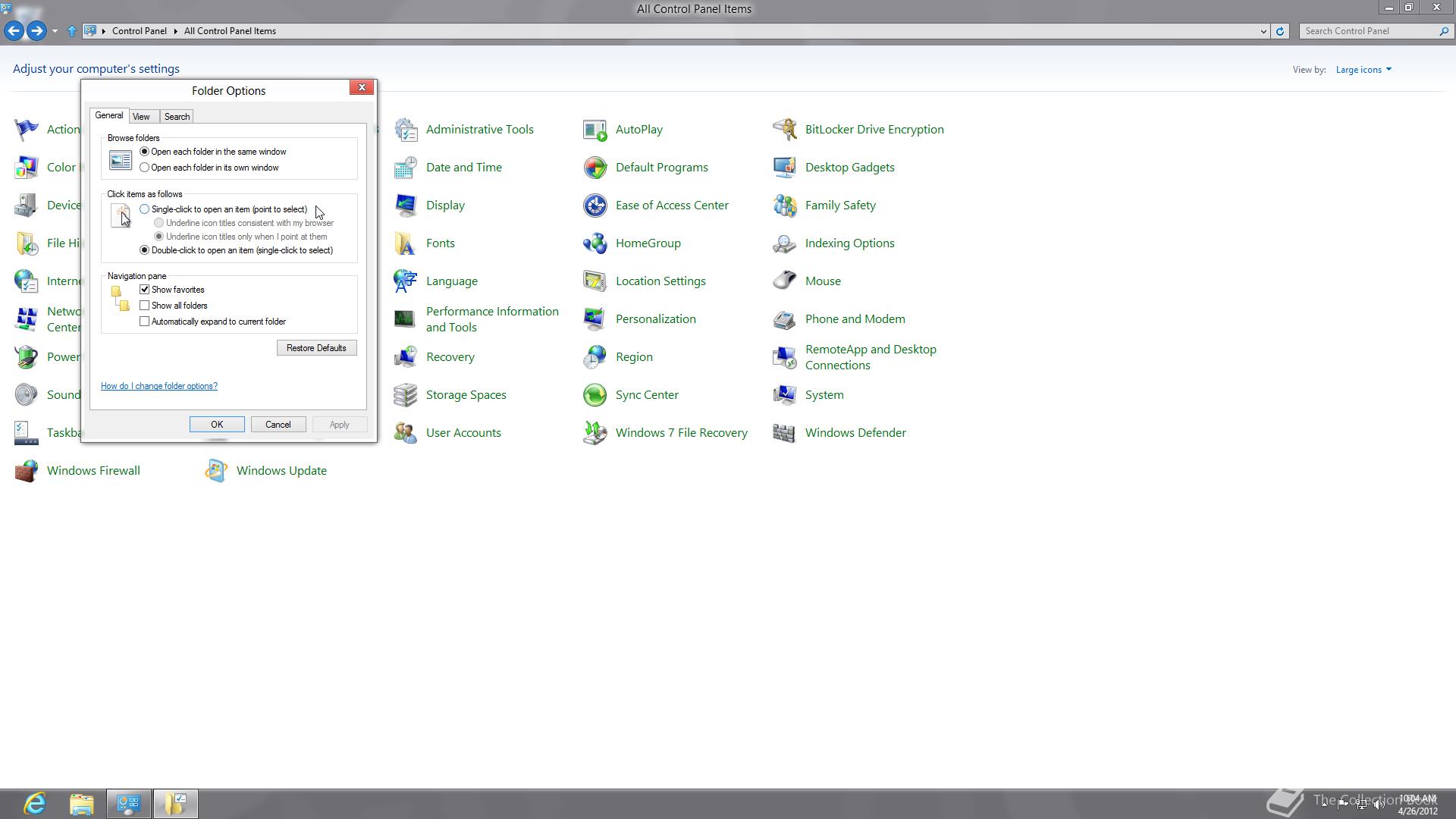The width and height of the screenshot is (1456, 819).
Task: Open BitLocker Drive Encryption icon
Action: [785, 130]
